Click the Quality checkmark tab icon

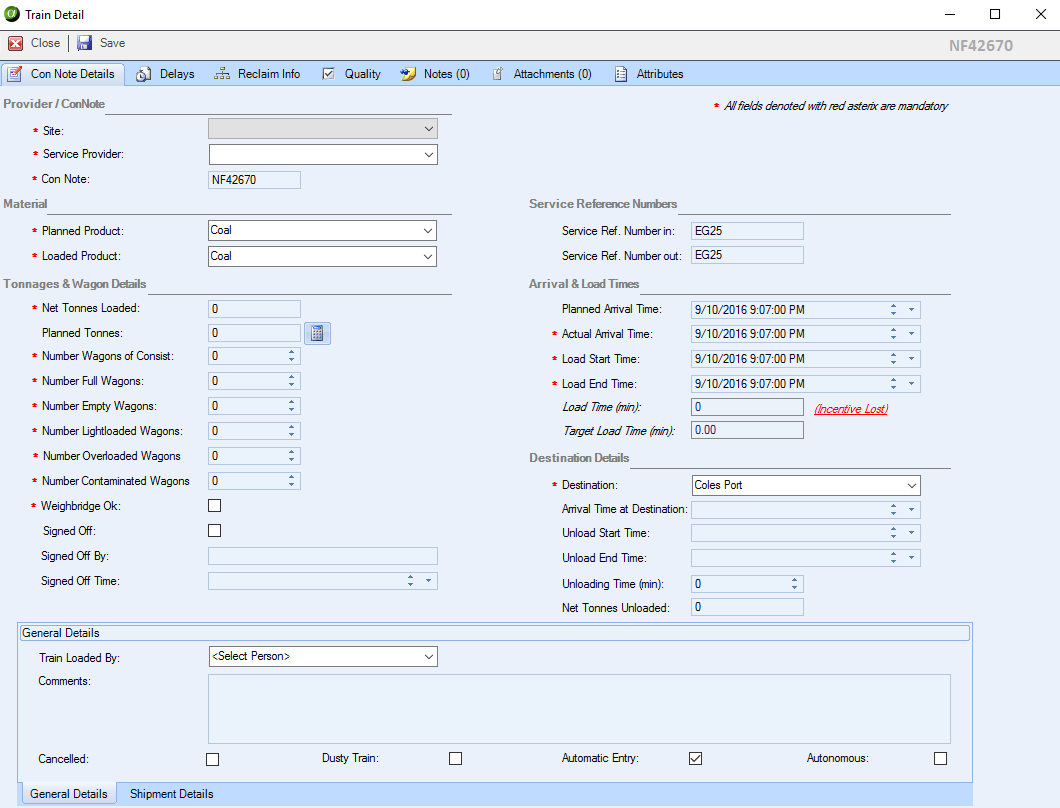click(x=329, y=74)
